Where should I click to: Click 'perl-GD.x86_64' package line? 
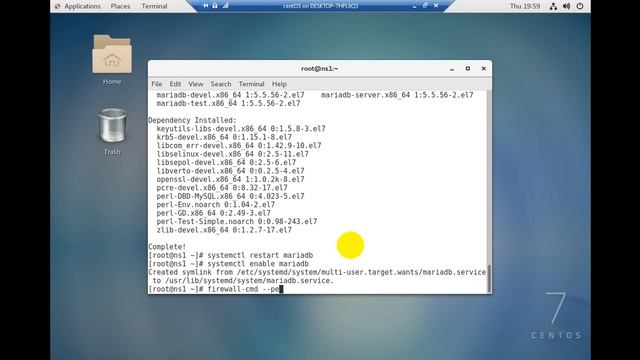213,213
